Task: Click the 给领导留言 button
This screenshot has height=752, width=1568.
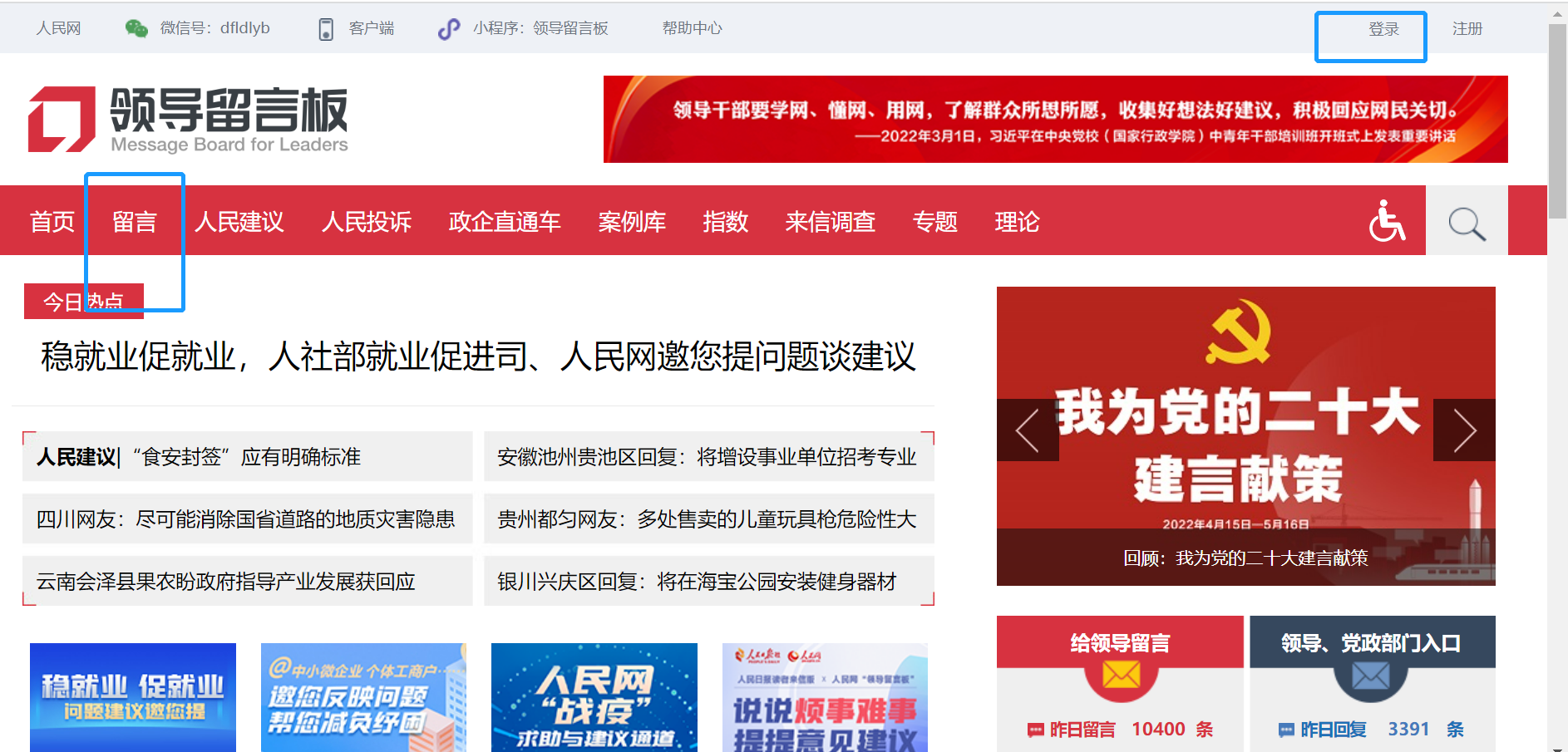Action: point(1120,643)
